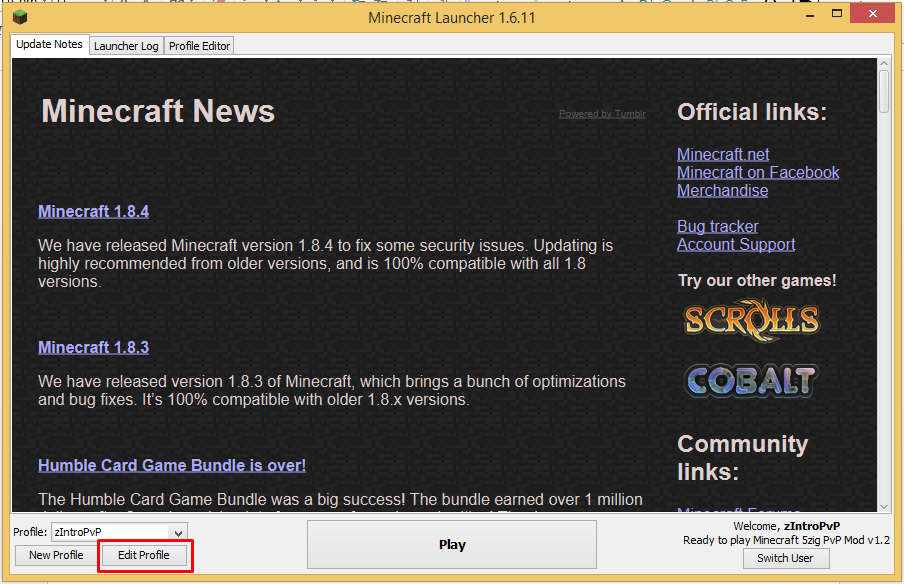Screen dimensions: 904x584
Task: Open the Bug tracker link
Action: [x=718, y=227]
